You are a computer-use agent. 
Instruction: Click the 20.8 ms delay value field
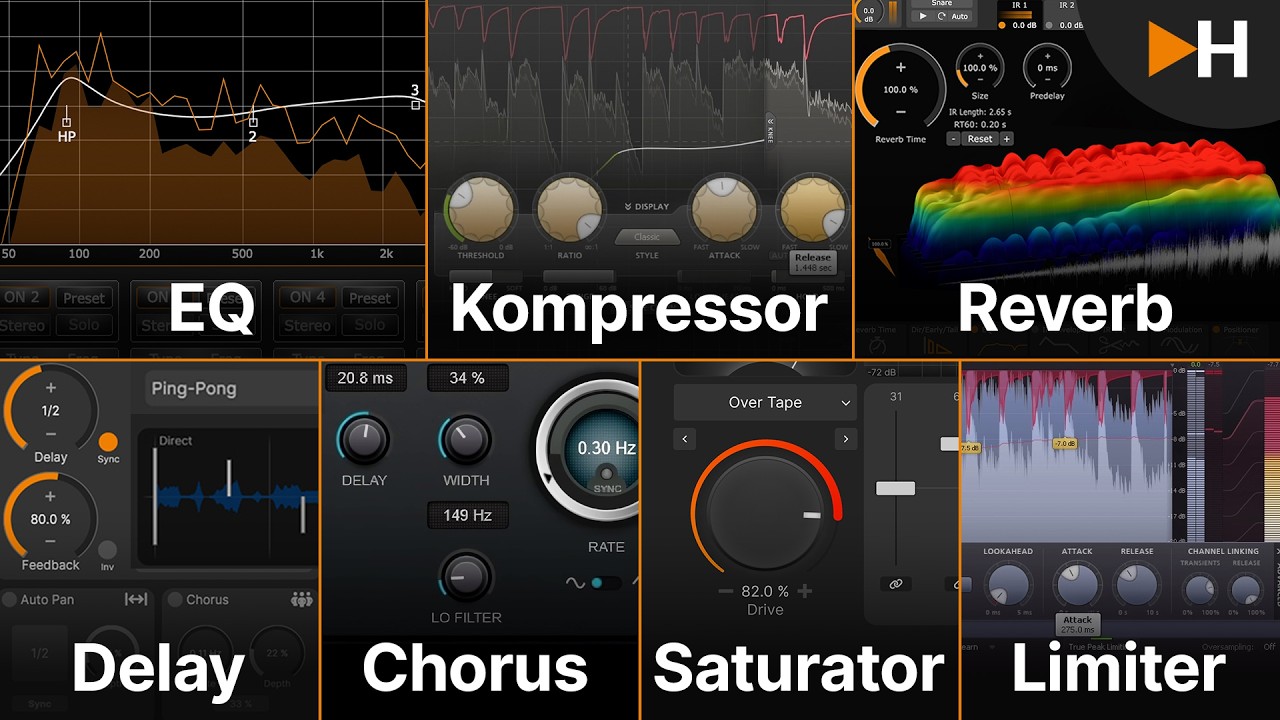[x=365, y=378]
